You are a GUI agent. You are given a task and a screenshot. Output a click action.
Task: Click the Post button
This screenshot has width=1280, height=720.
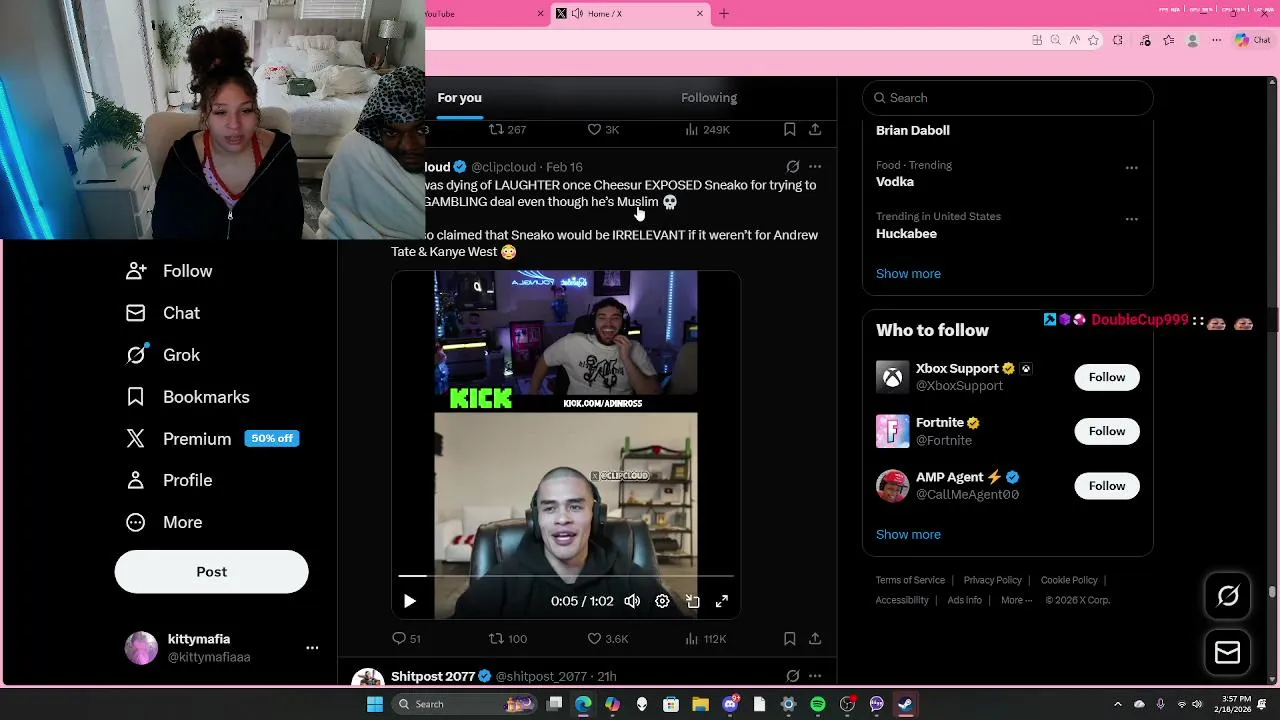(x=211, y=572)
